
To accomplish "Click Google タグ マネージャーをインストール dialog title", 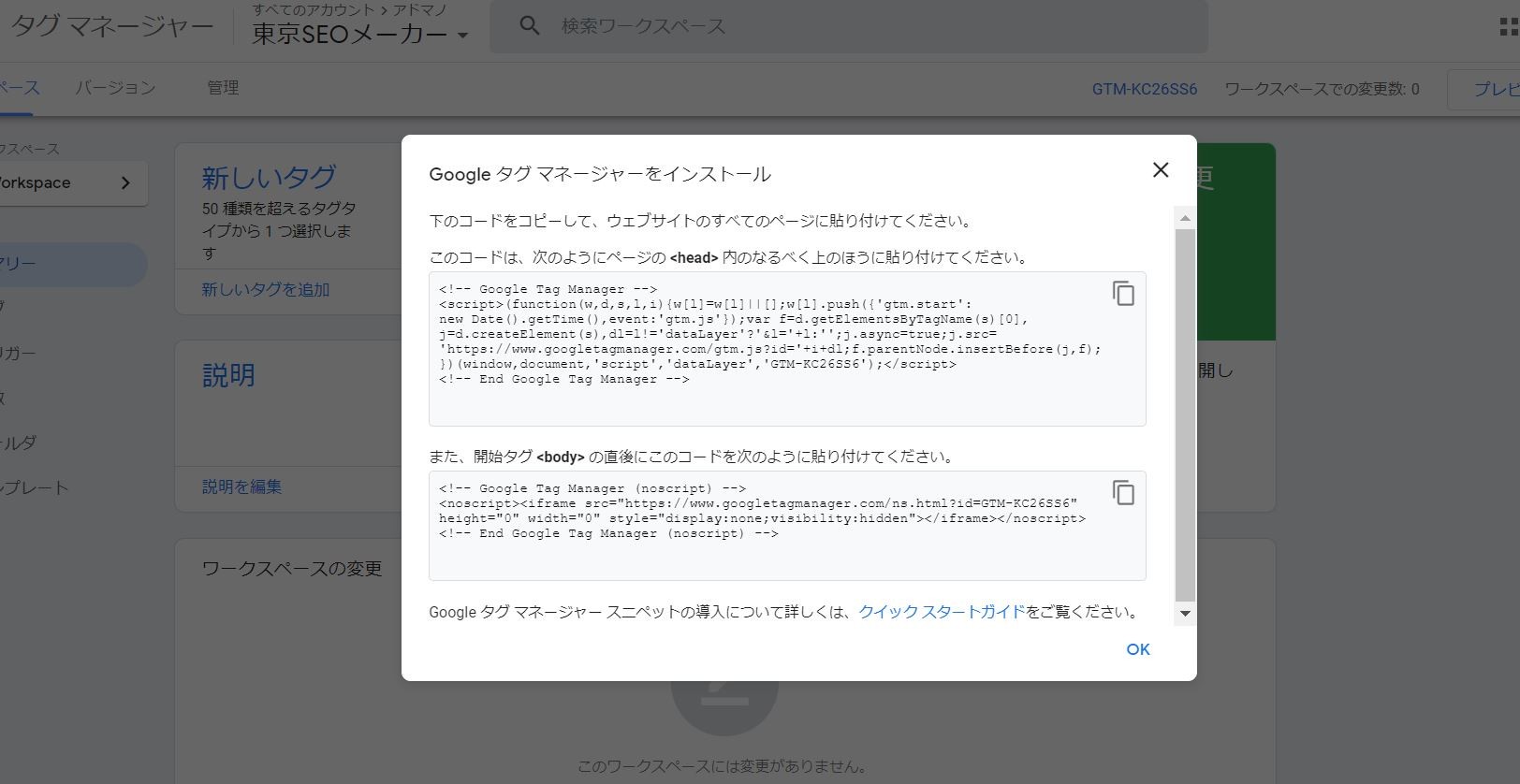I will pos(600,174).
